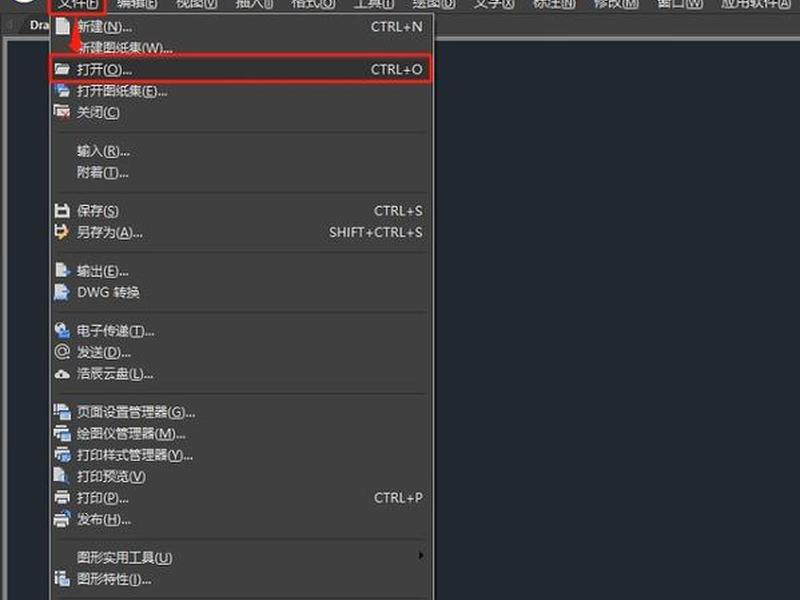The image size is (800, 600).
Task: Click the New file page icon
Action: (x=62, y=26)
